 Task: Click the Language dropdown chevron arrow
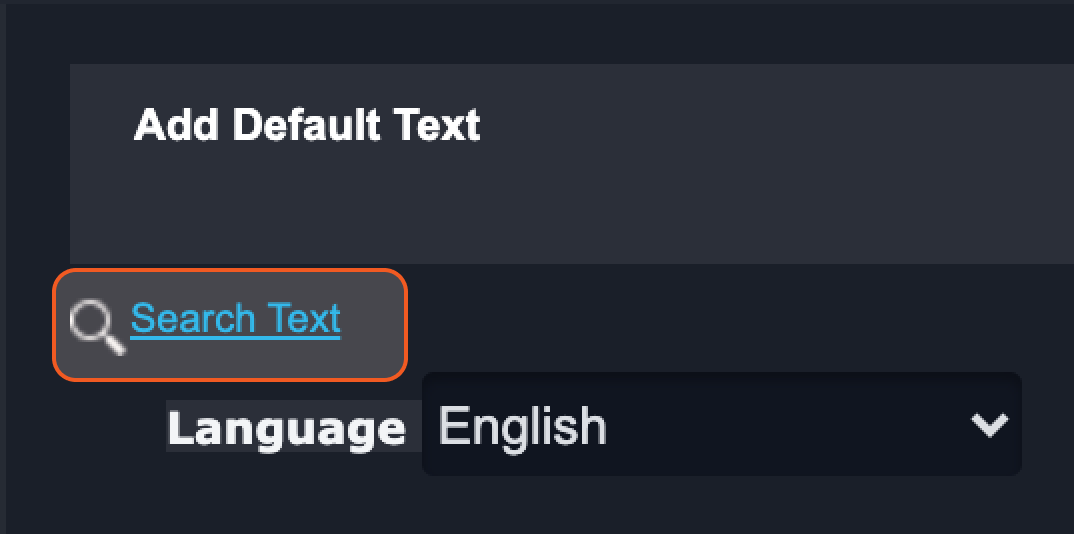pyautogui.click(x=989, y=425)
